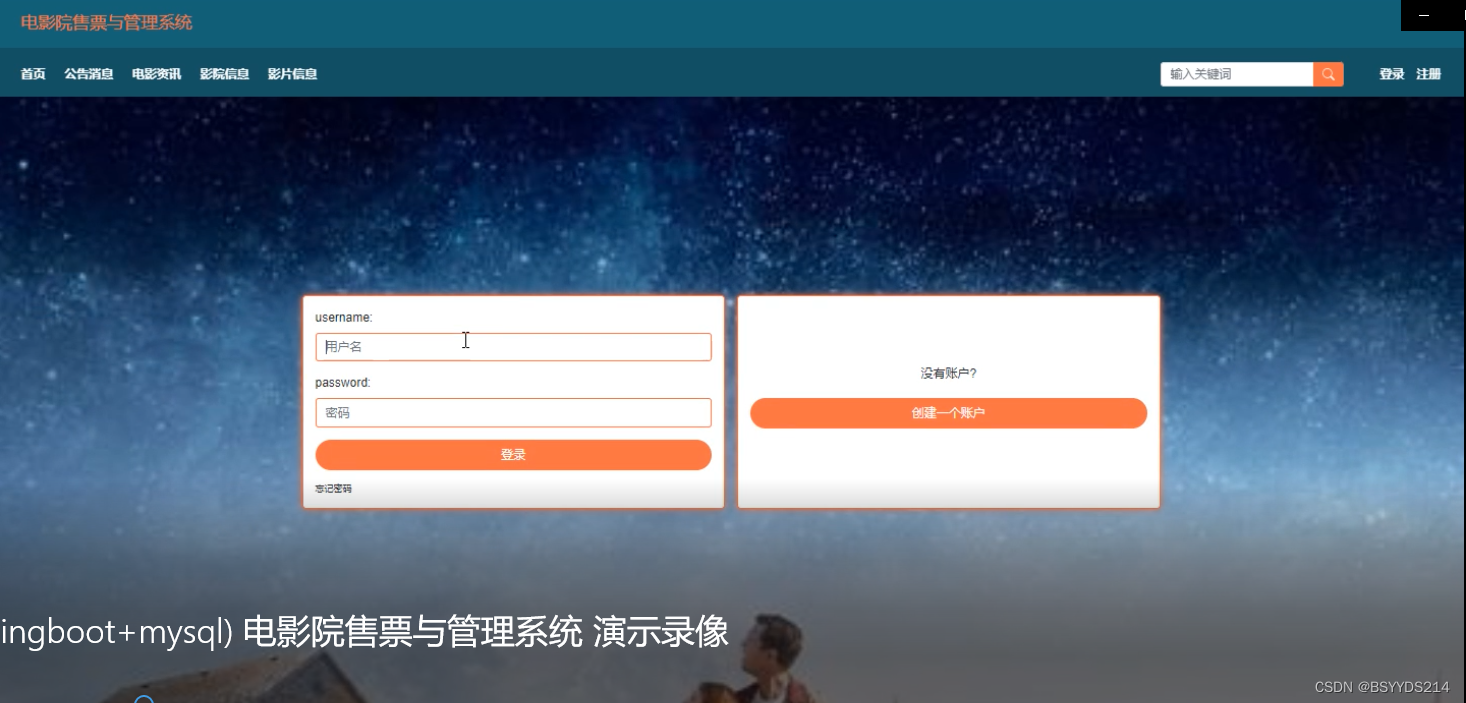Go to the 公告消息 announcements page

point(88,74)
